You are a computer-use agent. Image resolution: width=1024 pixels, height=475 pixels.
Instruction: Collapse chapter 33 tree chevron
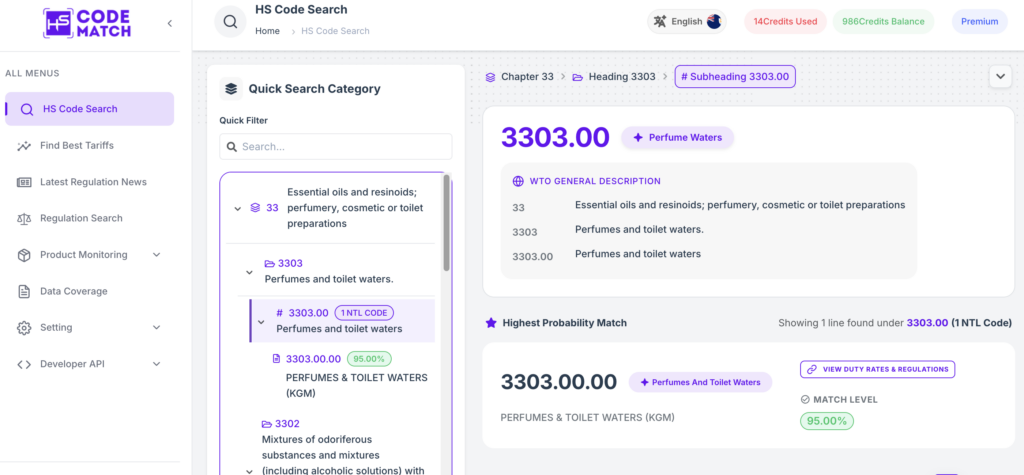point(237,208)
